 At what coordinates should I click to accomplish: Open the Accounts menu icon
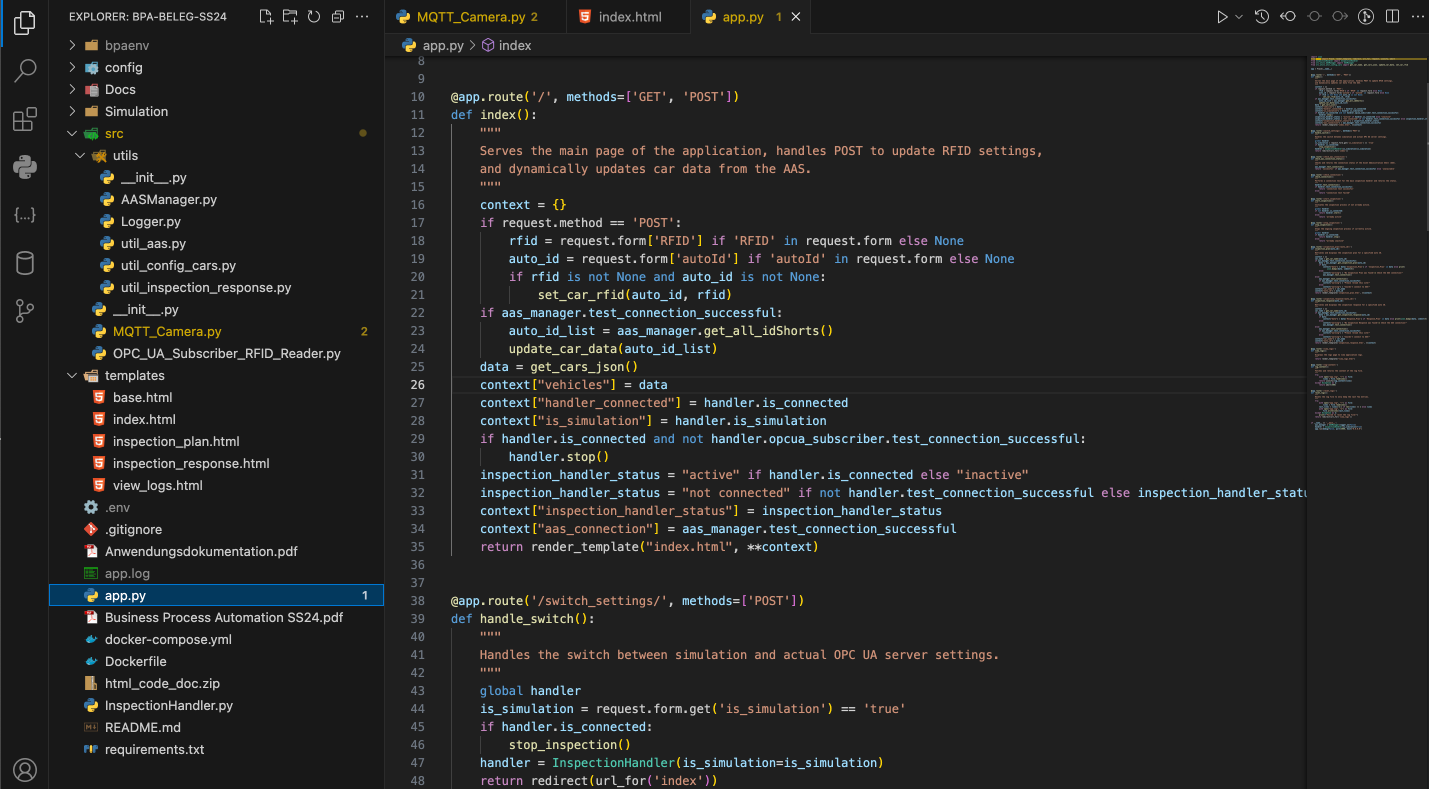25,769
